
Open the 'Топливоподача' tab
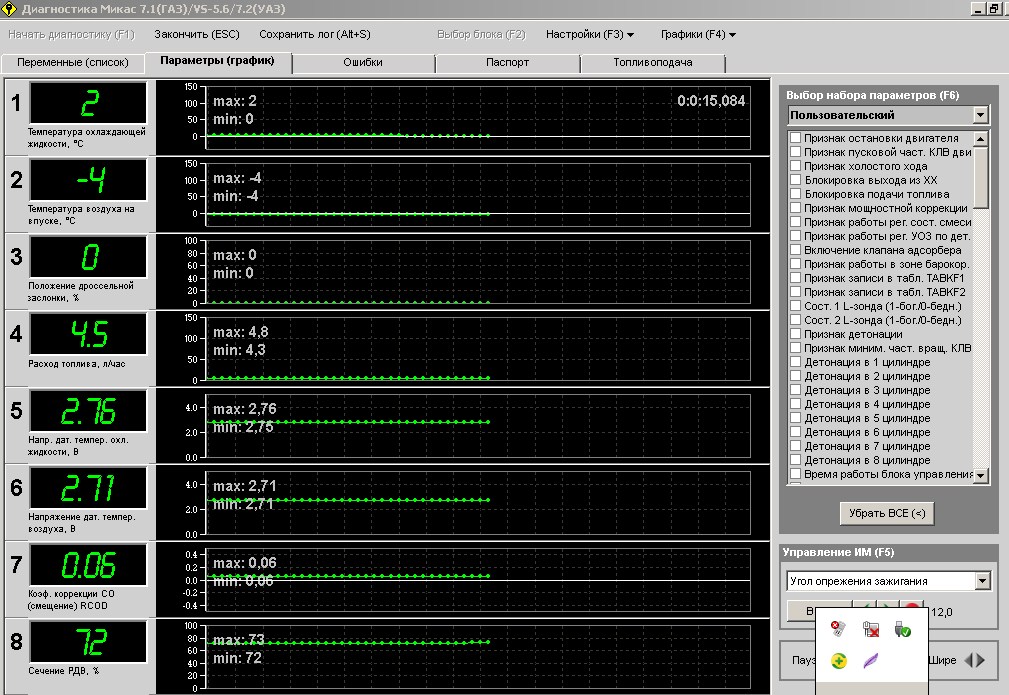click(x=653, y=62)
